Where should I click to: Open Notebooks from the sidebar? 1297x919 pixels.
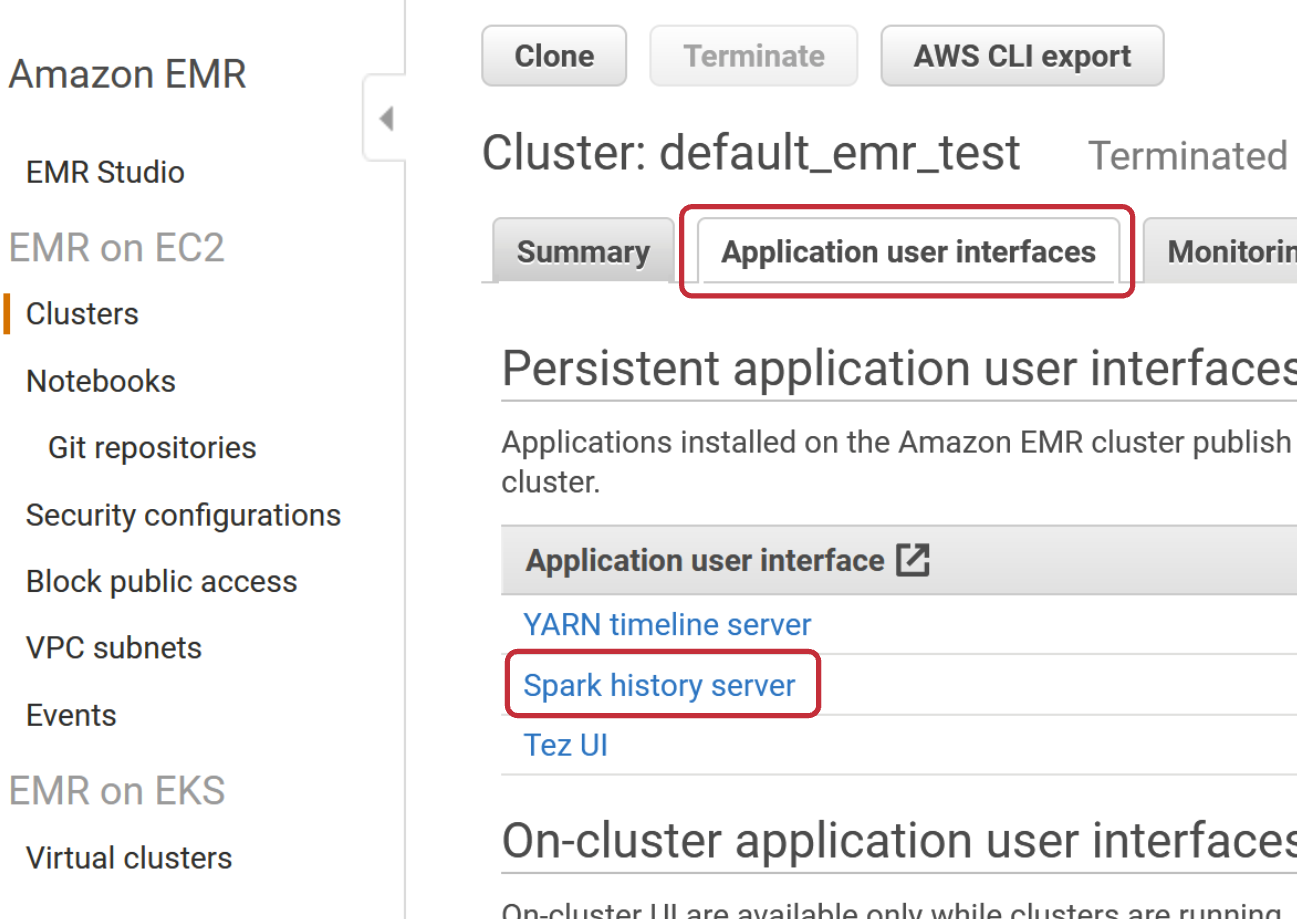pyautogui.click(x=100, y=381)
